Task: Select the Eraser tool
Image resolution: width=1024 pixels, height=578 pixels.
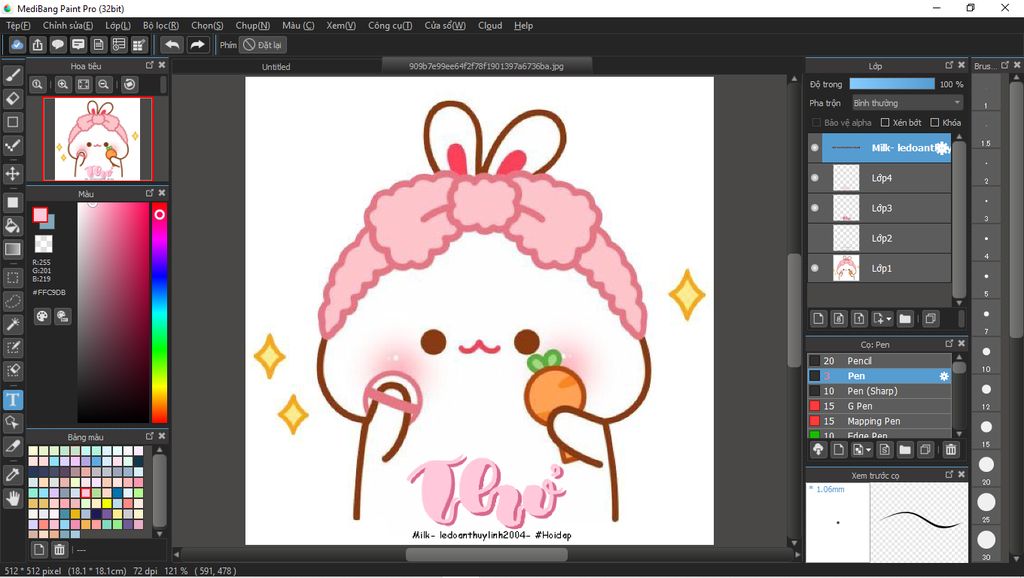Action: pos(12,99)
